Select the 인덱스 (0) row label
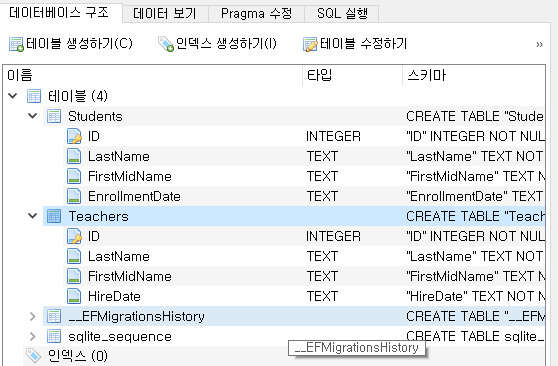The width and height of the screenshot is (558, 366). point(78,356)
